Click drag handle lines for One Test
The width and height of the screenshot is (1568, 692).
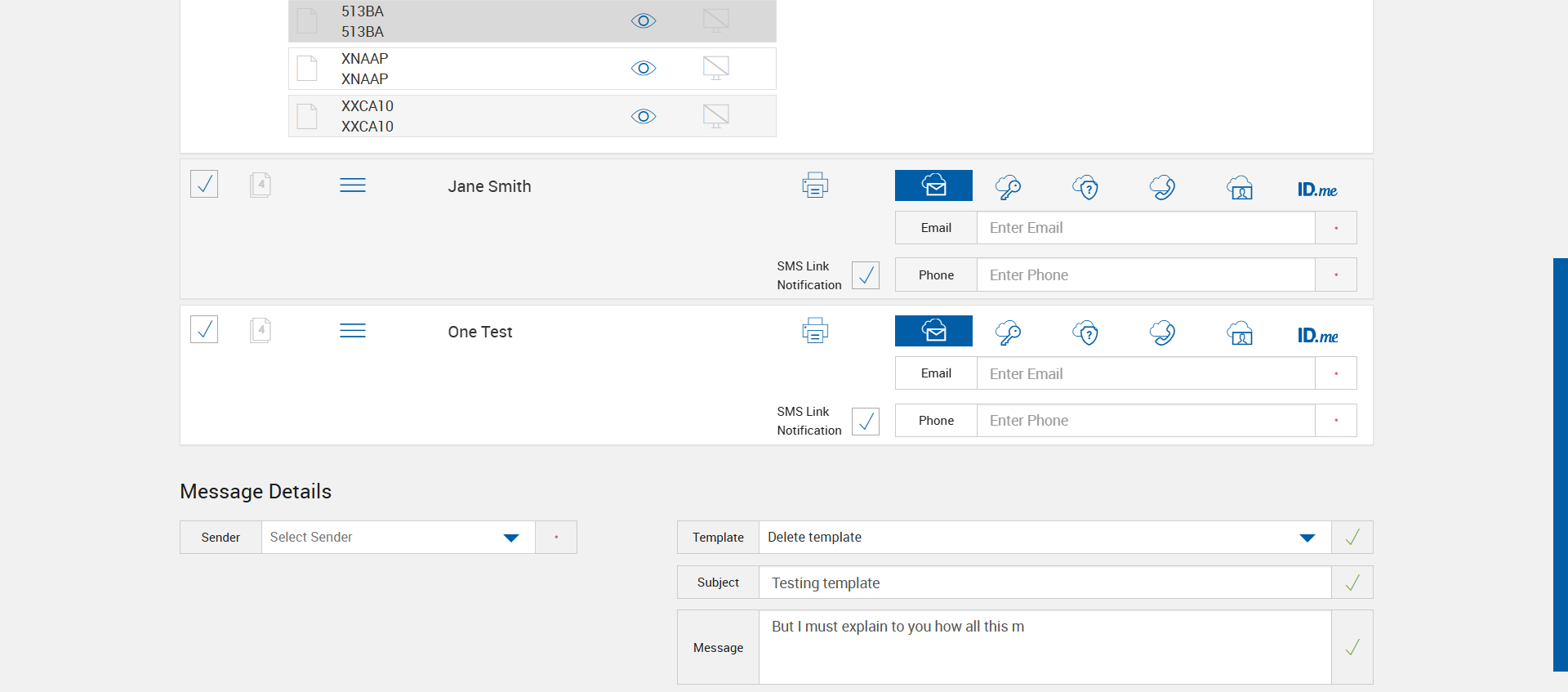point(352,331)
